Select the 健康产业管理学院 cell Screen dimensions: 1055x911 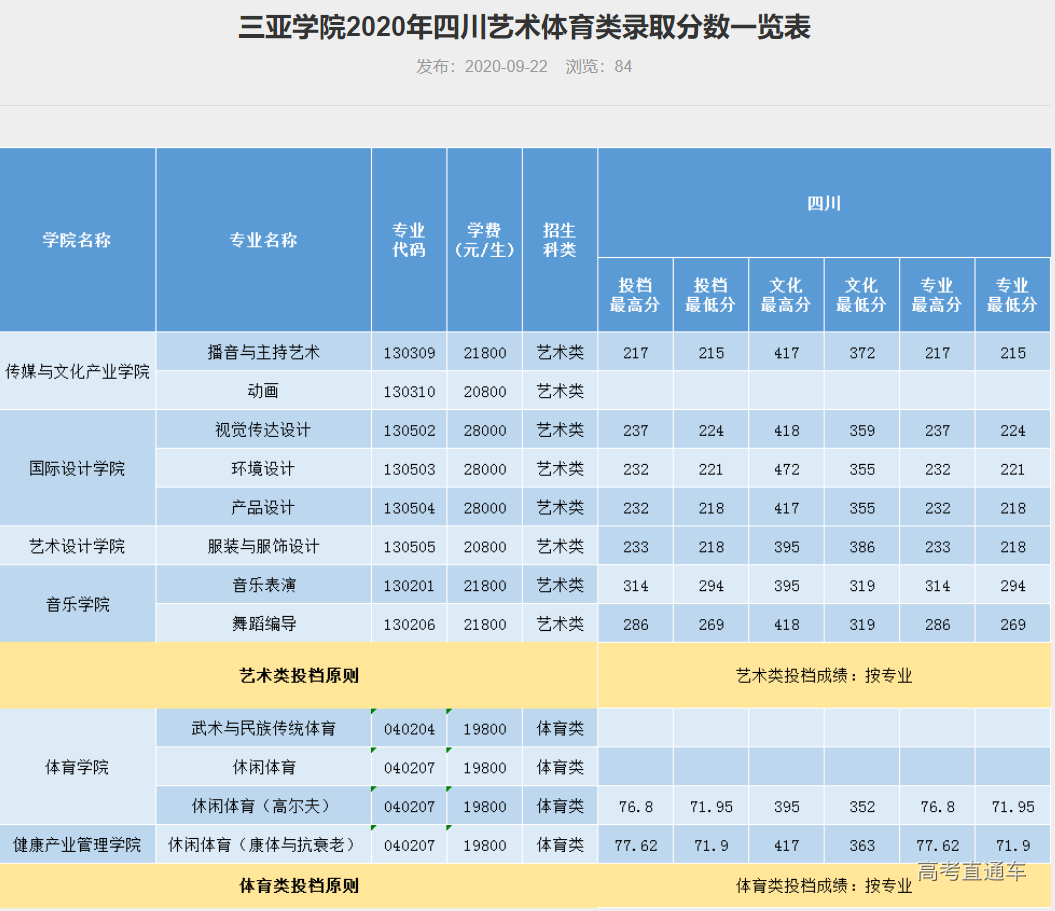78,844
